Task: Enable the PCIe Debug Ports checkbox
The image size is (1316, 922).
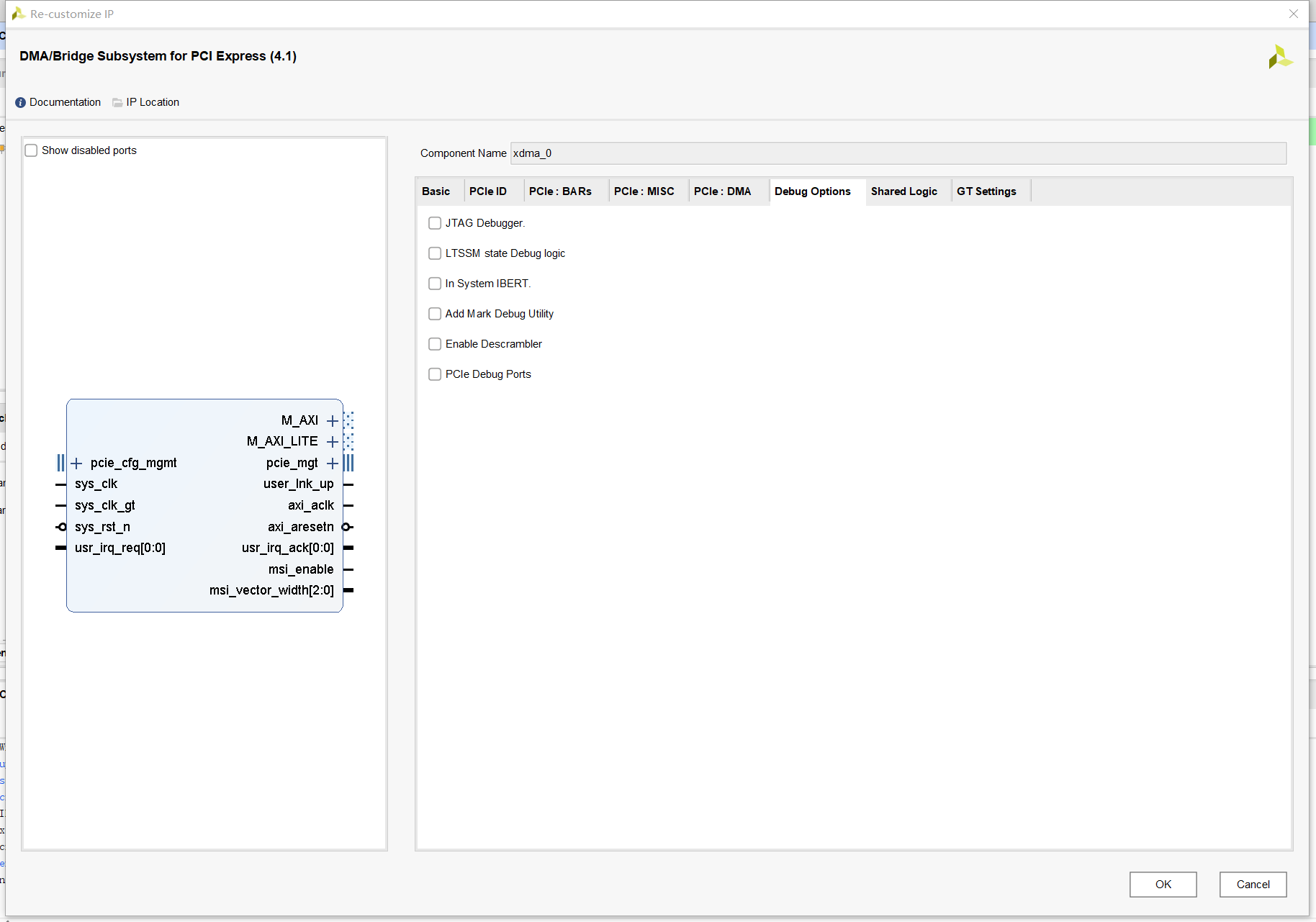Action: 435,374
